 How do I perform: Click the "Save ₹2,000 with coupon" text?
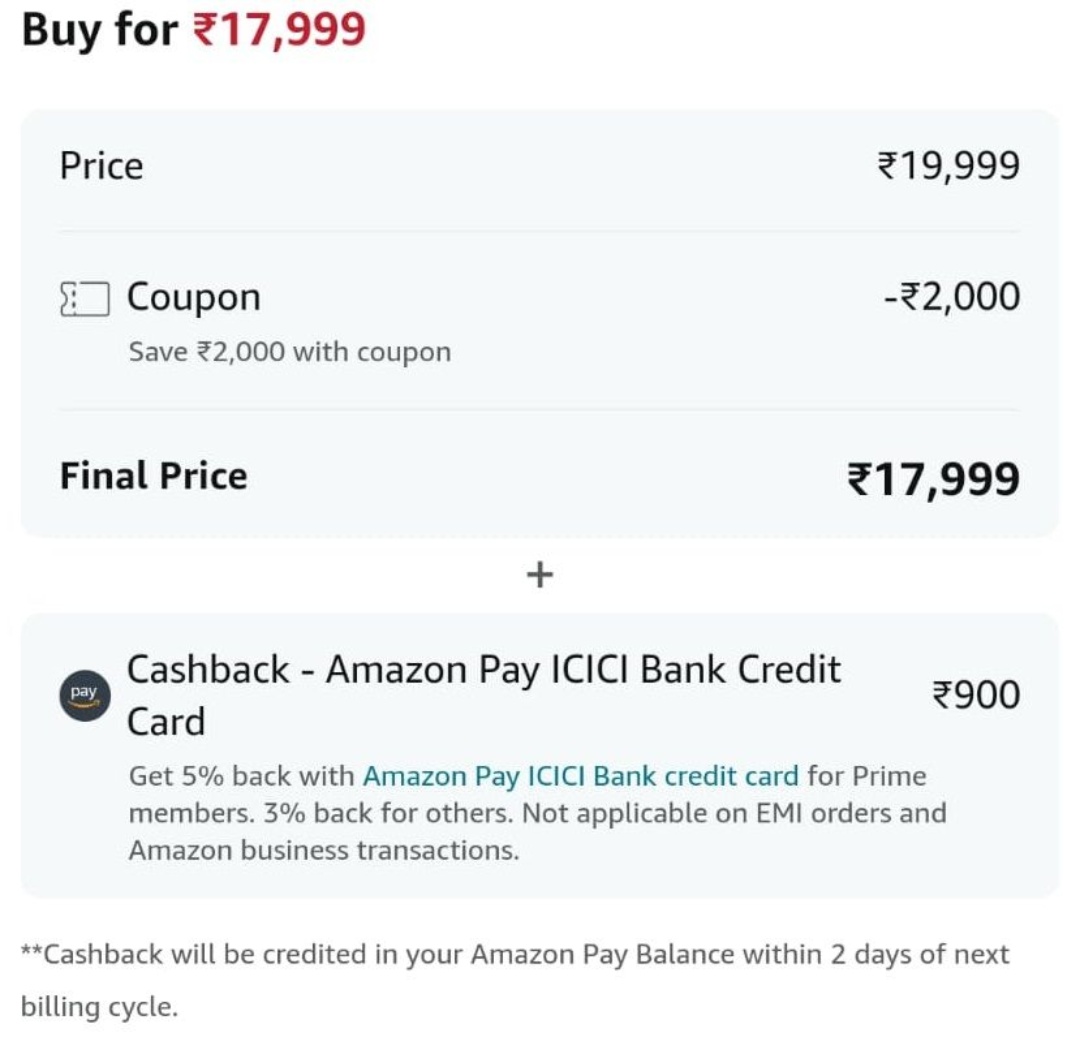(x=289, y=352)
